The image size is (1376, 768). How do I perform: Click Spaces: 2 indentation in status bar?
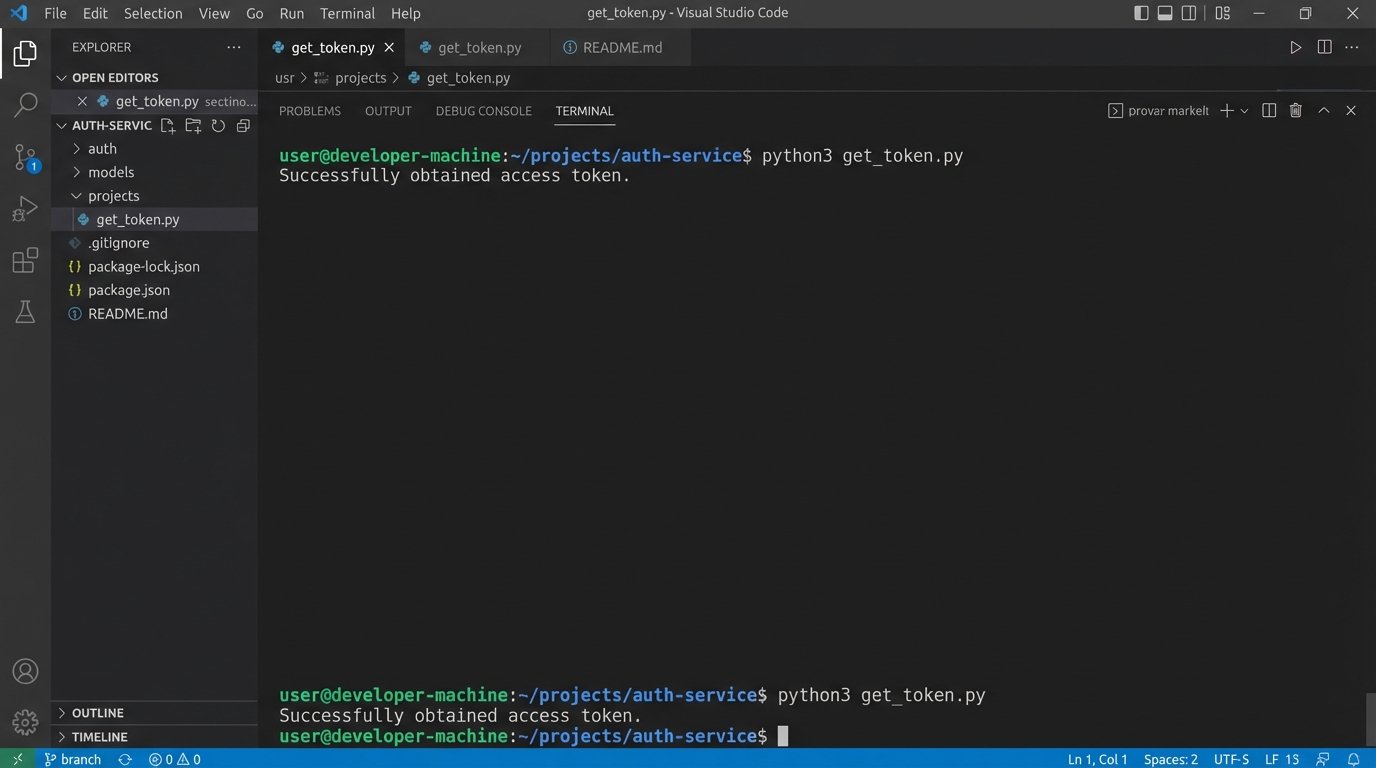pos(1170,759)
